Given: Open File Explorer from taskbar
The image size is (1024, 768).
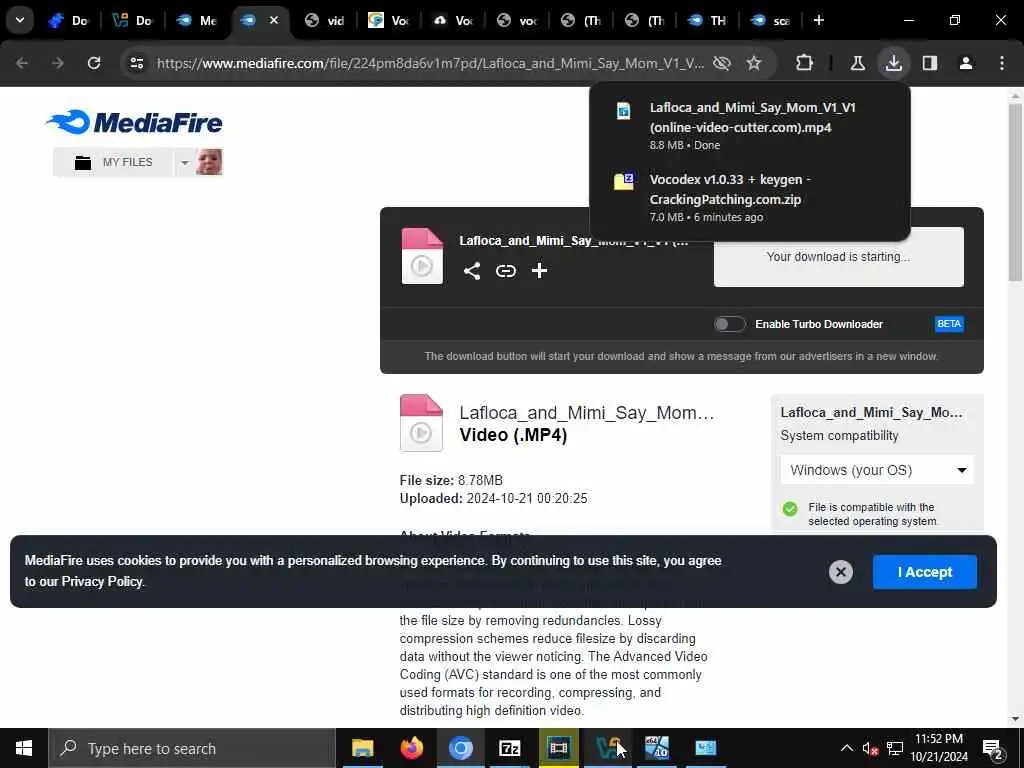Looking at the screenshot, I should coord(362,748).
